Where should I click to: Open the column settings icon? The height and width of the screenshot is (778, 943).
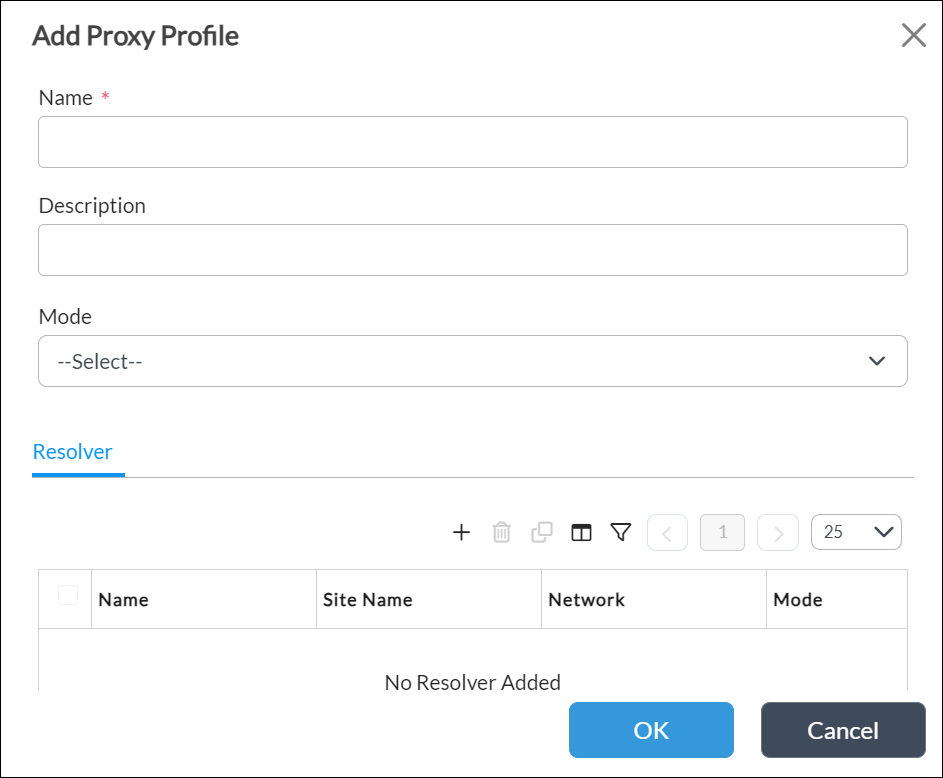click(x=581, y=532)
